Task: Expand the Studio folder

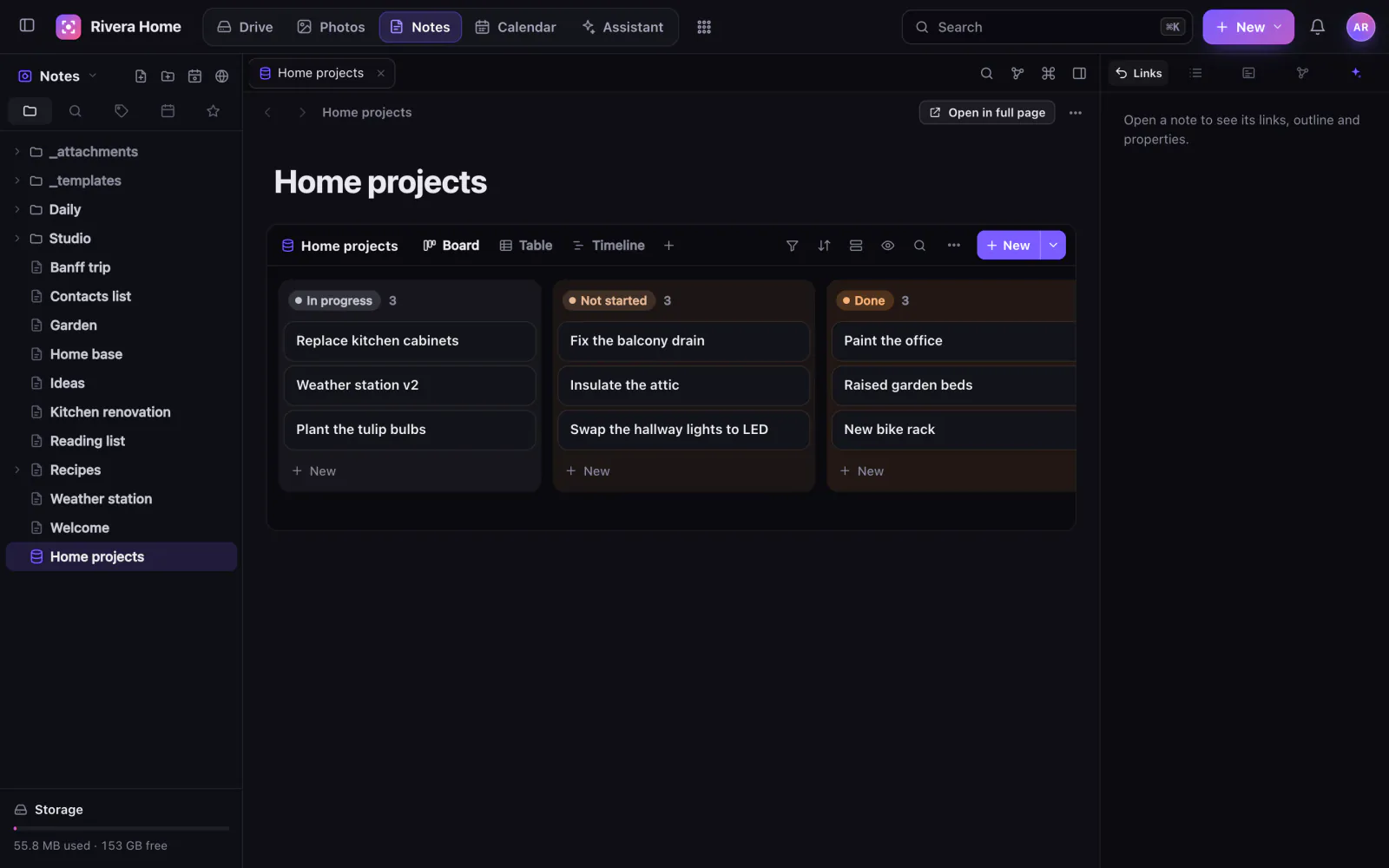Action: click(16, 239)
